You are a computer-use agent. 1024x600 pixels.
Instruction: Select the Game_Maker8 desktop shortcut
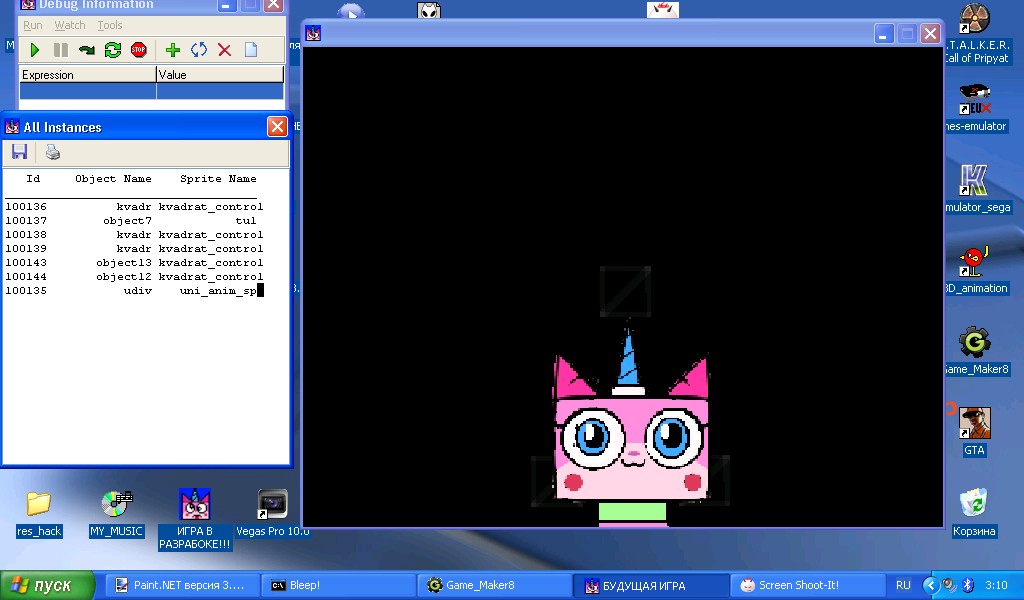[976, 351]
